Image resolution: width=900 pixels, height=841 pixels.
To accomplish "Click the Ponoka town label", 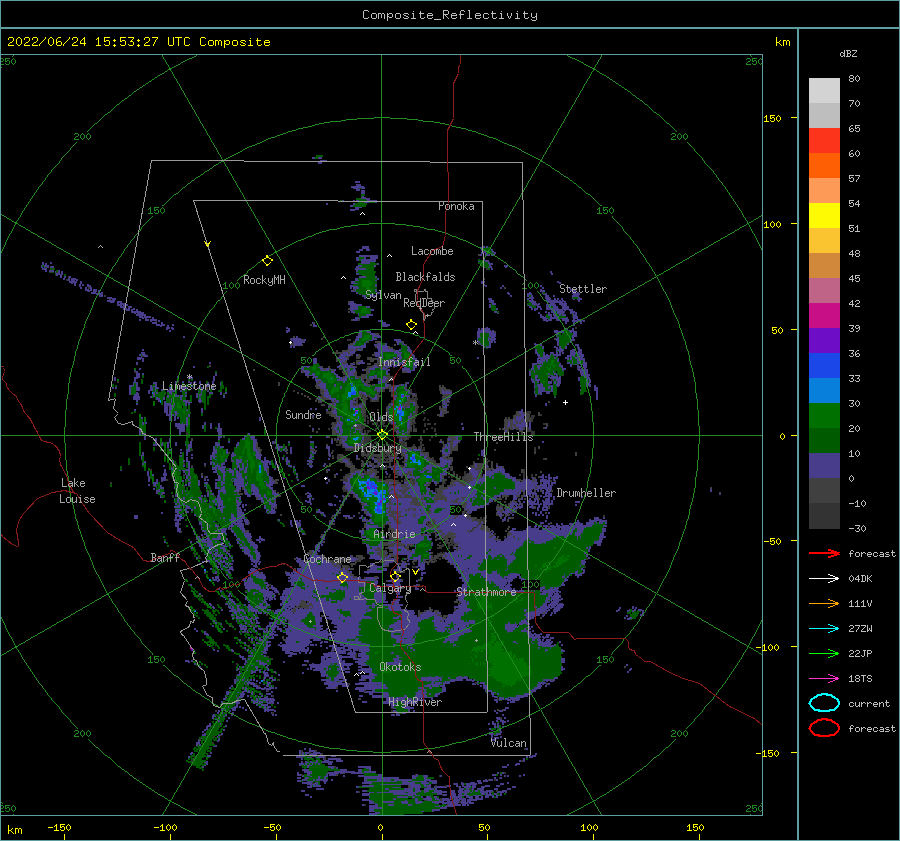I will pos(456,206).
